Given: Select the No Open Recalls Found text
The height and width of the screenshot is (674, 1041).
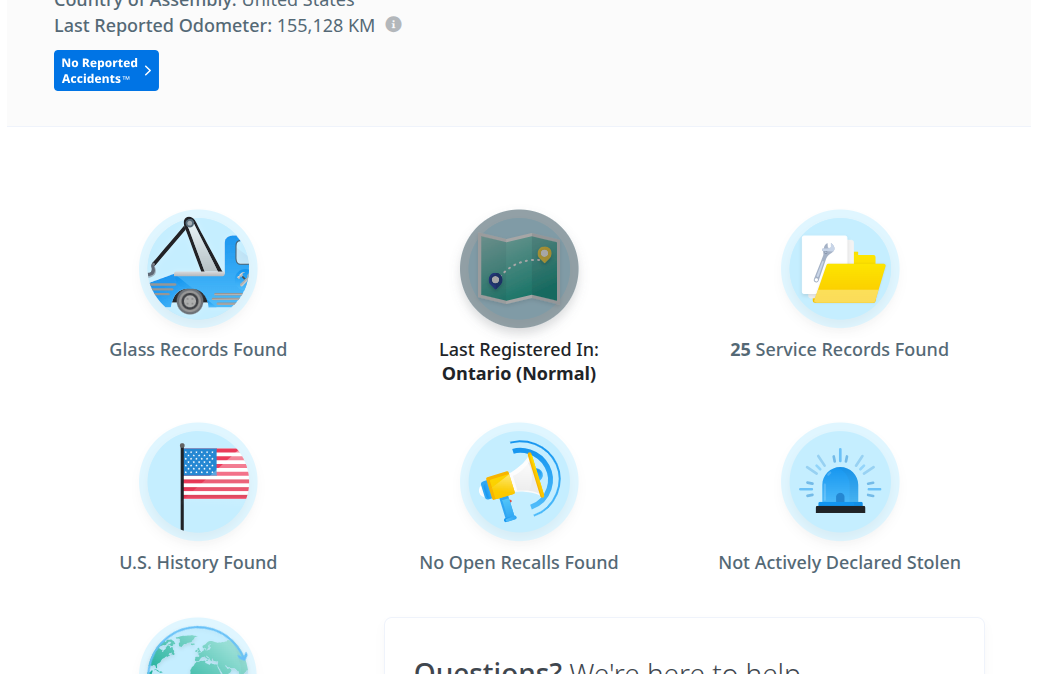Looking at the screenshot, I should point(519,562).
